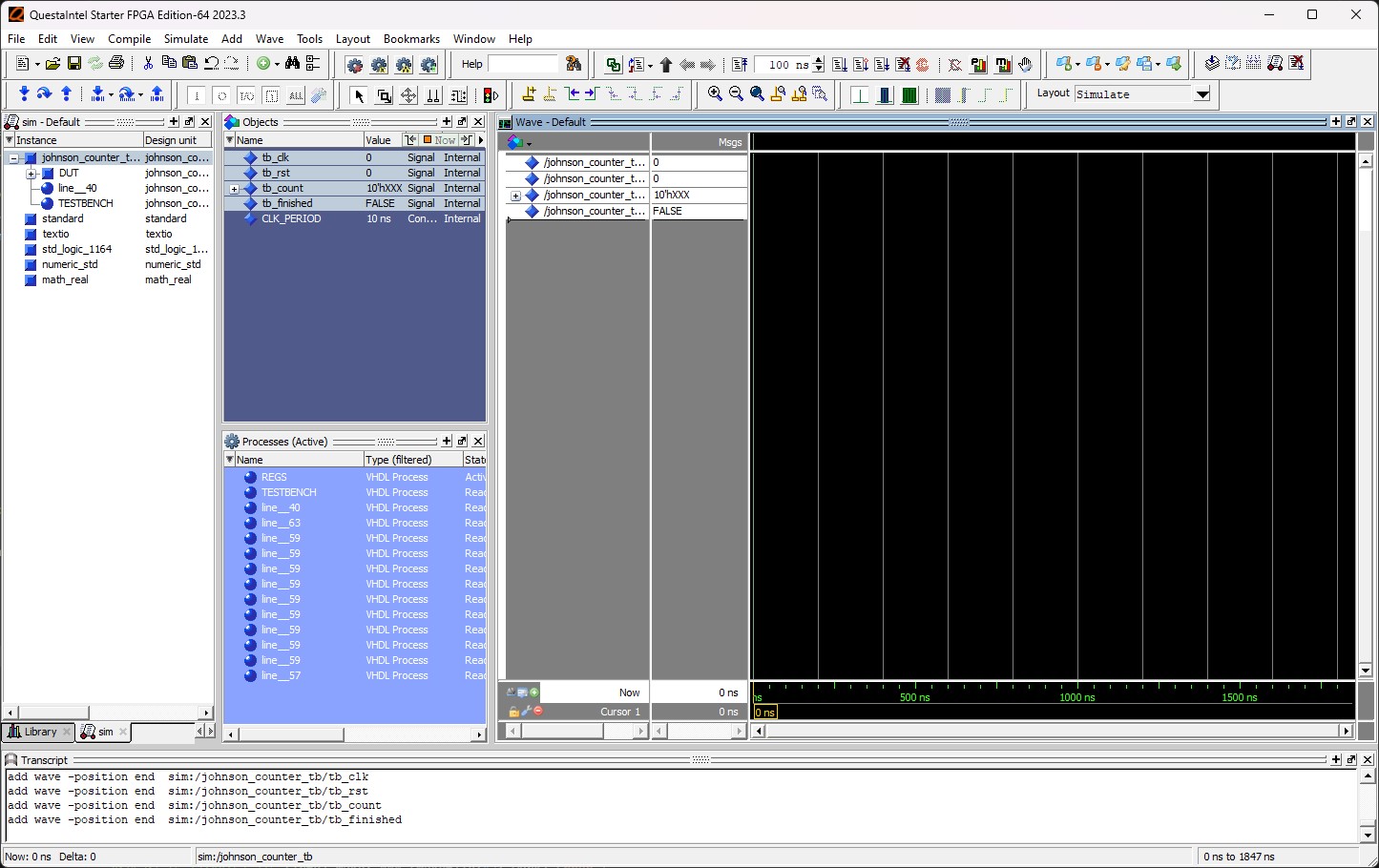Switch to the Library tab

[x=38, y=733]
